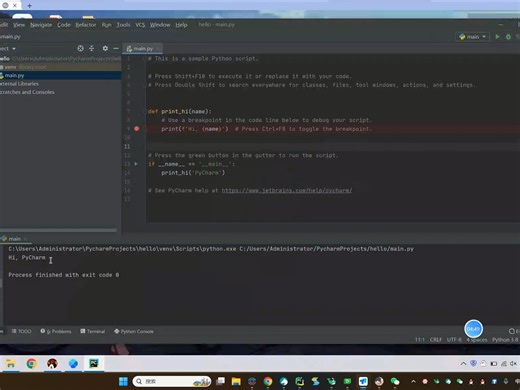The height and width of the screenshot is (390, 520).
Task: Click the 4 spaces indent widget
Action: point(477,340)
